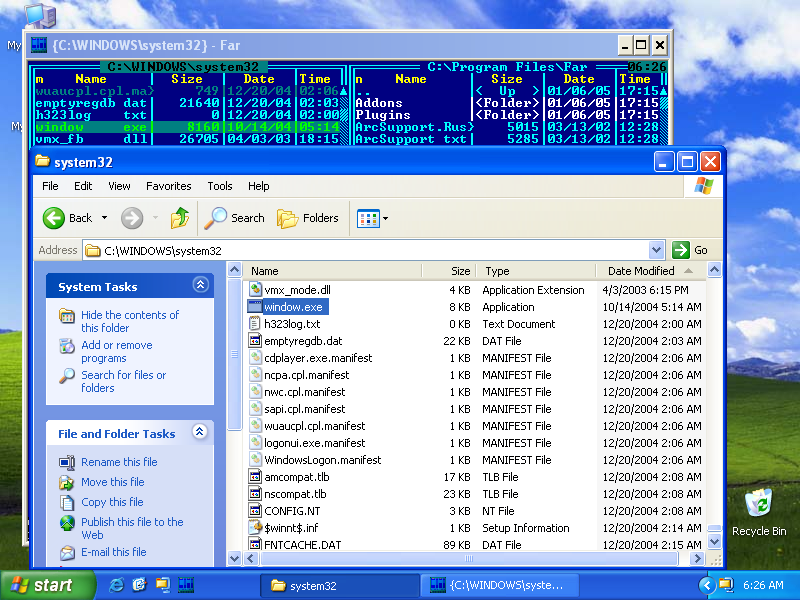
Task: Select the nwc.cpl.manifest file icon
Action: [x=255, y=391]
